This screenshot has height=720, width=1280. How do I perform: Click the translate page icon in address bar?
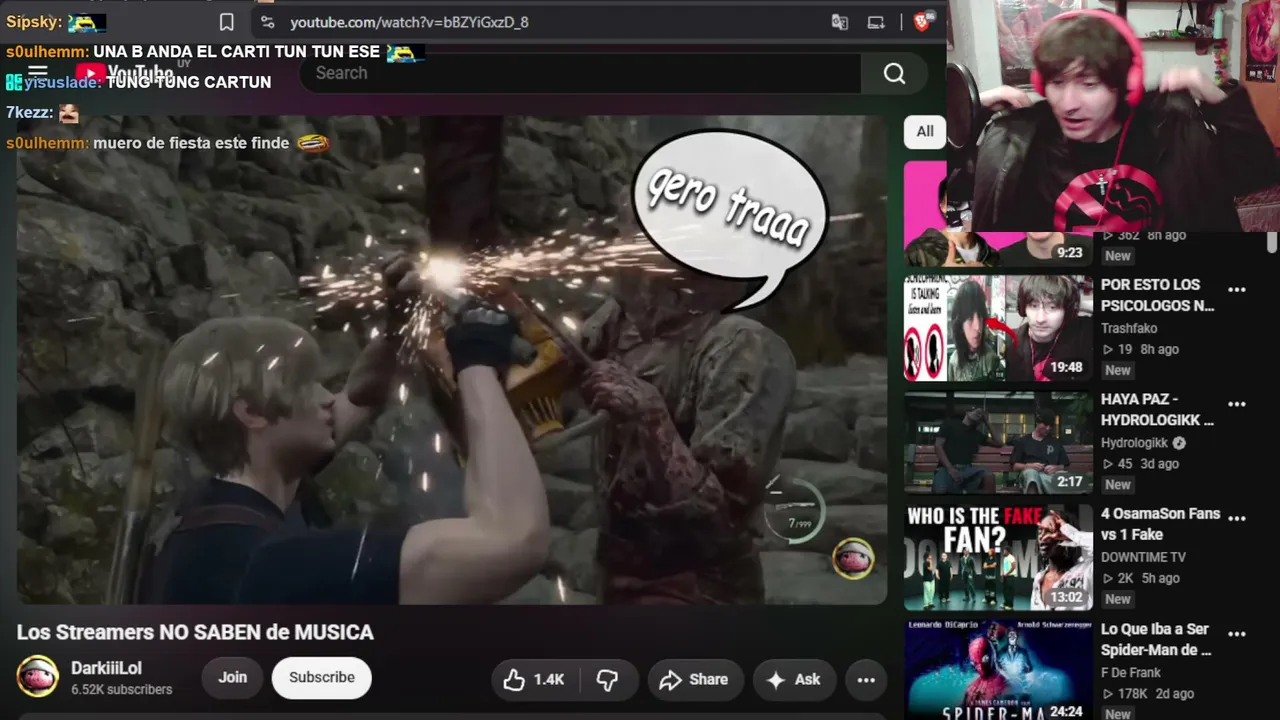pyautogui.click(x=840, y=22)
